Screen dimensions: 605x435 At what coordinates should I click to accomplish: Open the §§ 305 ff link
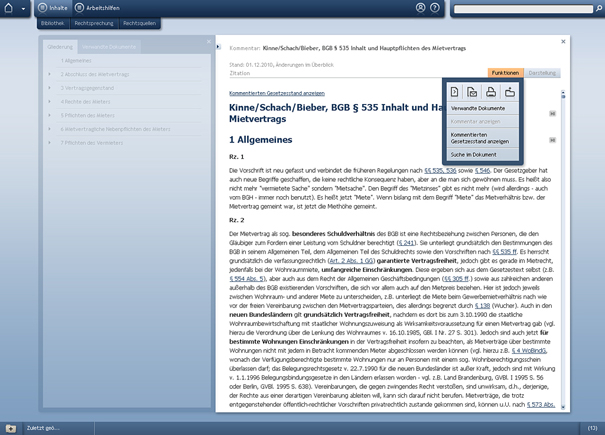point(456,279)
